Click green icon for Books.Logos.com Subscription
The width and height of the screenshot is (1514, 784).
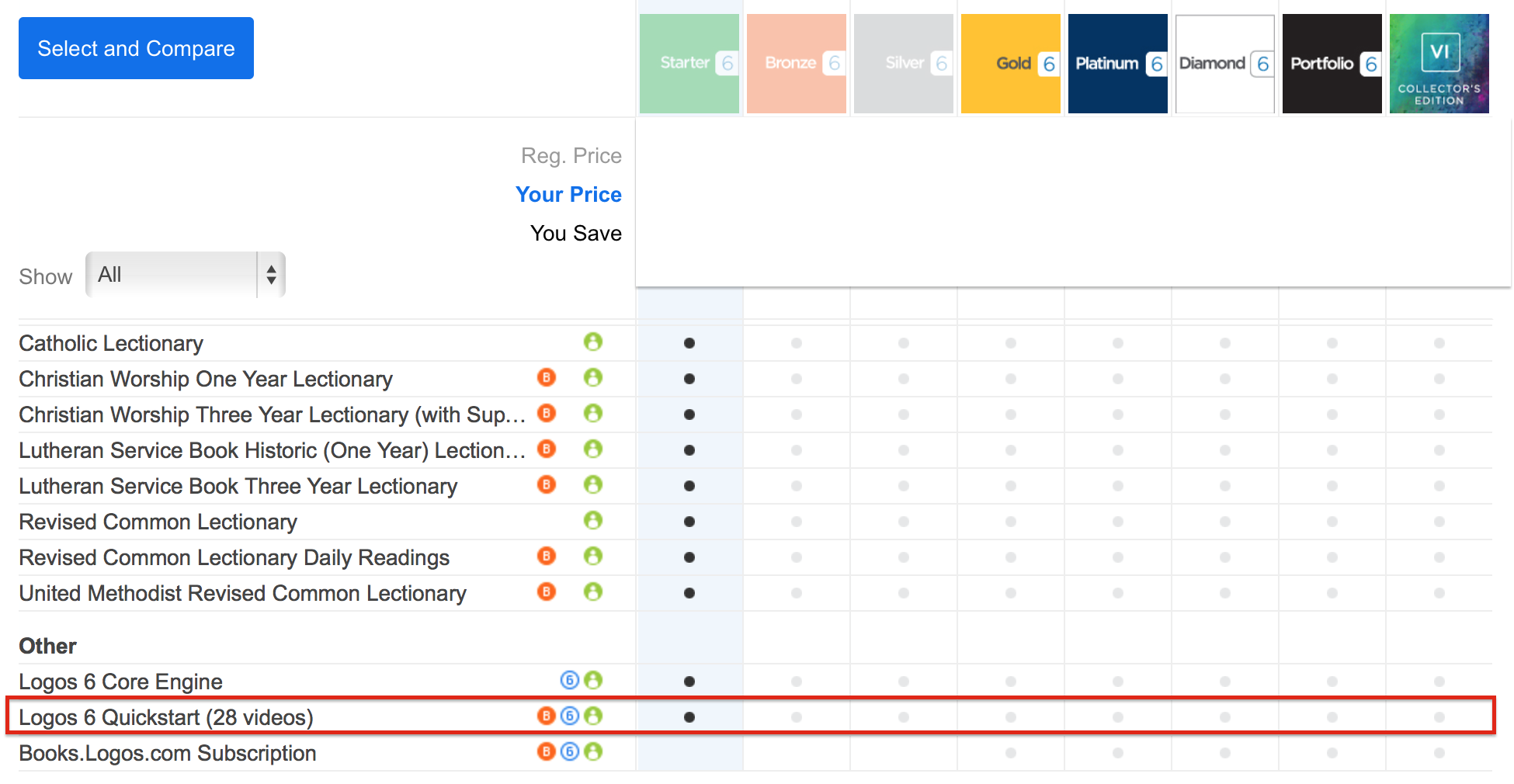[x=593, y=751]
